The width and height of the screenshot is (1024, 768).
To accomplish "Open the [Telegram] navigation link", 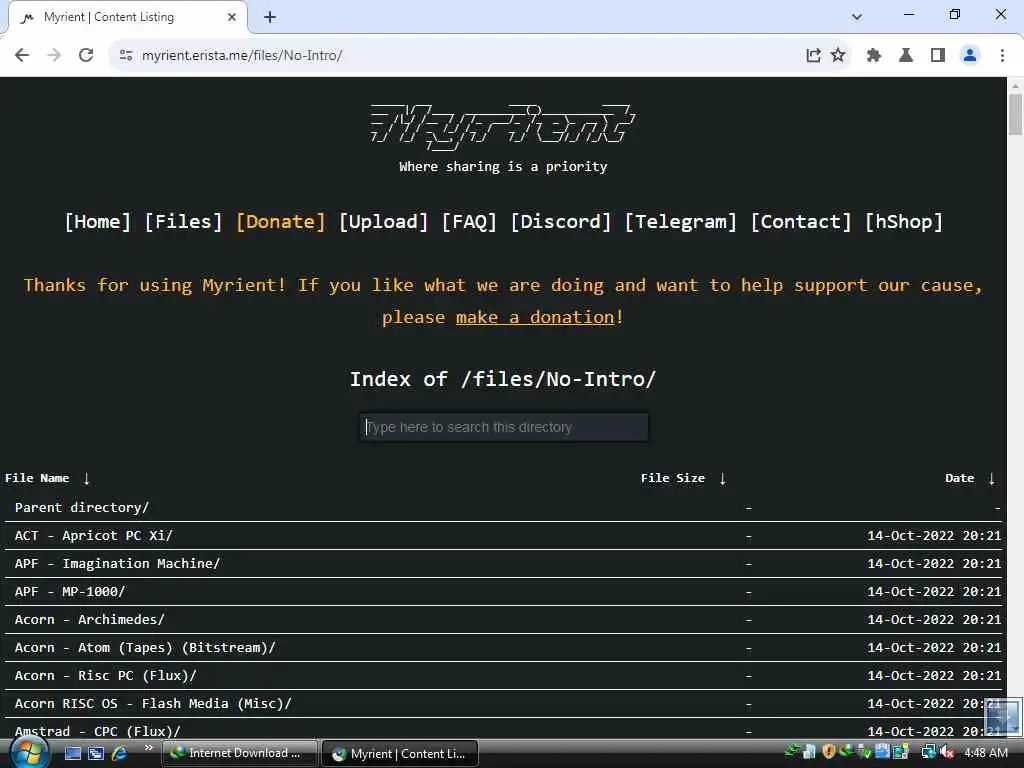I will coord(680,221).
